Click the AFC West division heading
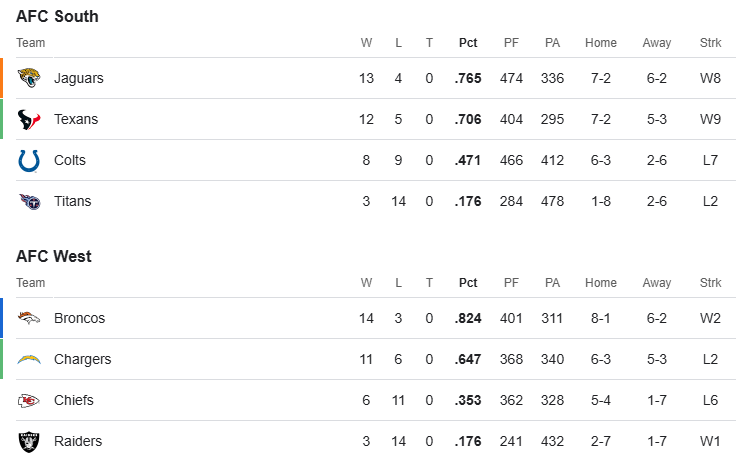The height and width of the screenshot is (459, 742). coord(54,256)
